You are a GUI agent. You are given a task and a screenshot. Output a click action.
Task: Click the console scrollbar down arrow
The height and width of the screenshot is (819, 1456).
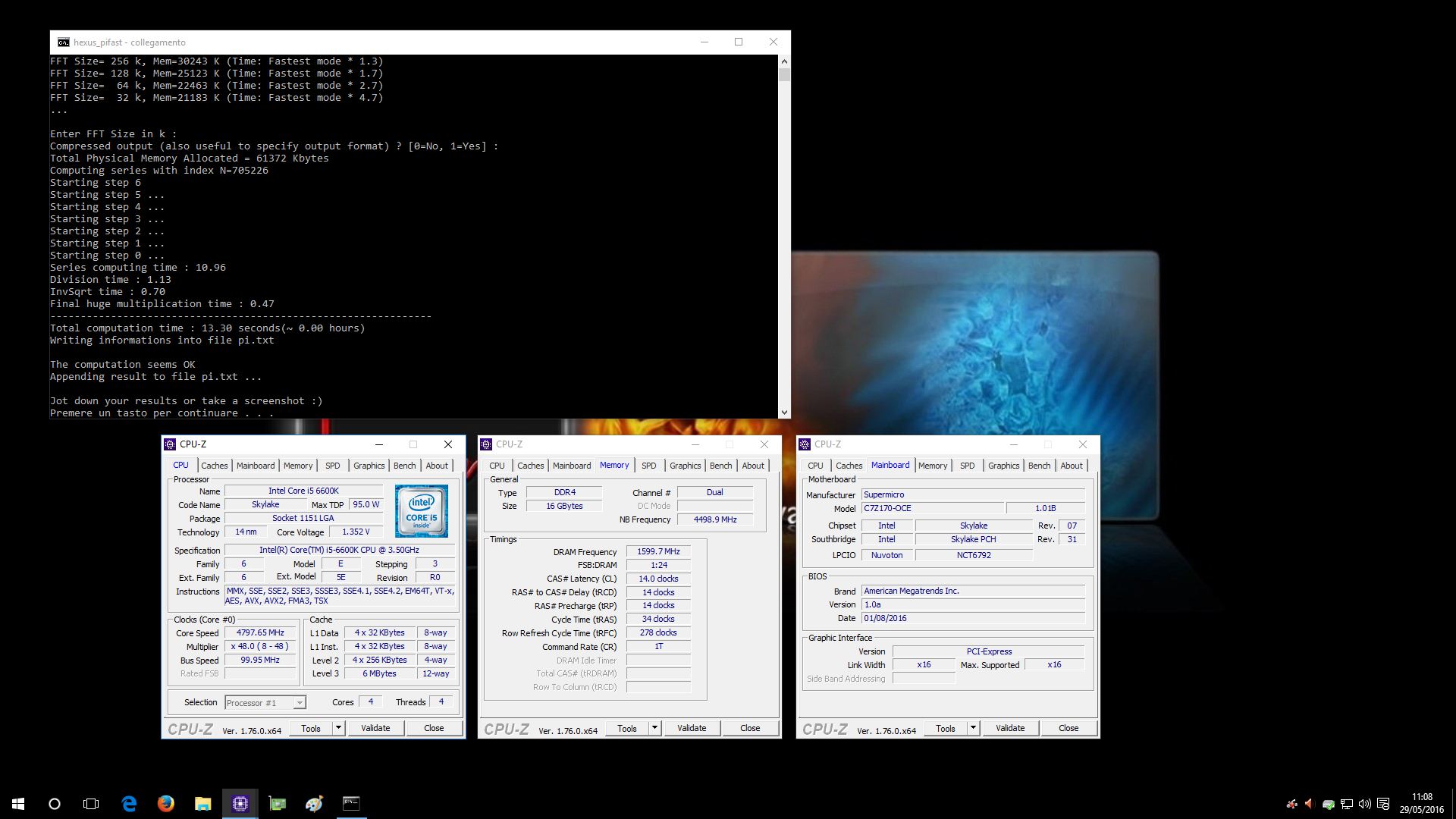(x=784, y=413)
